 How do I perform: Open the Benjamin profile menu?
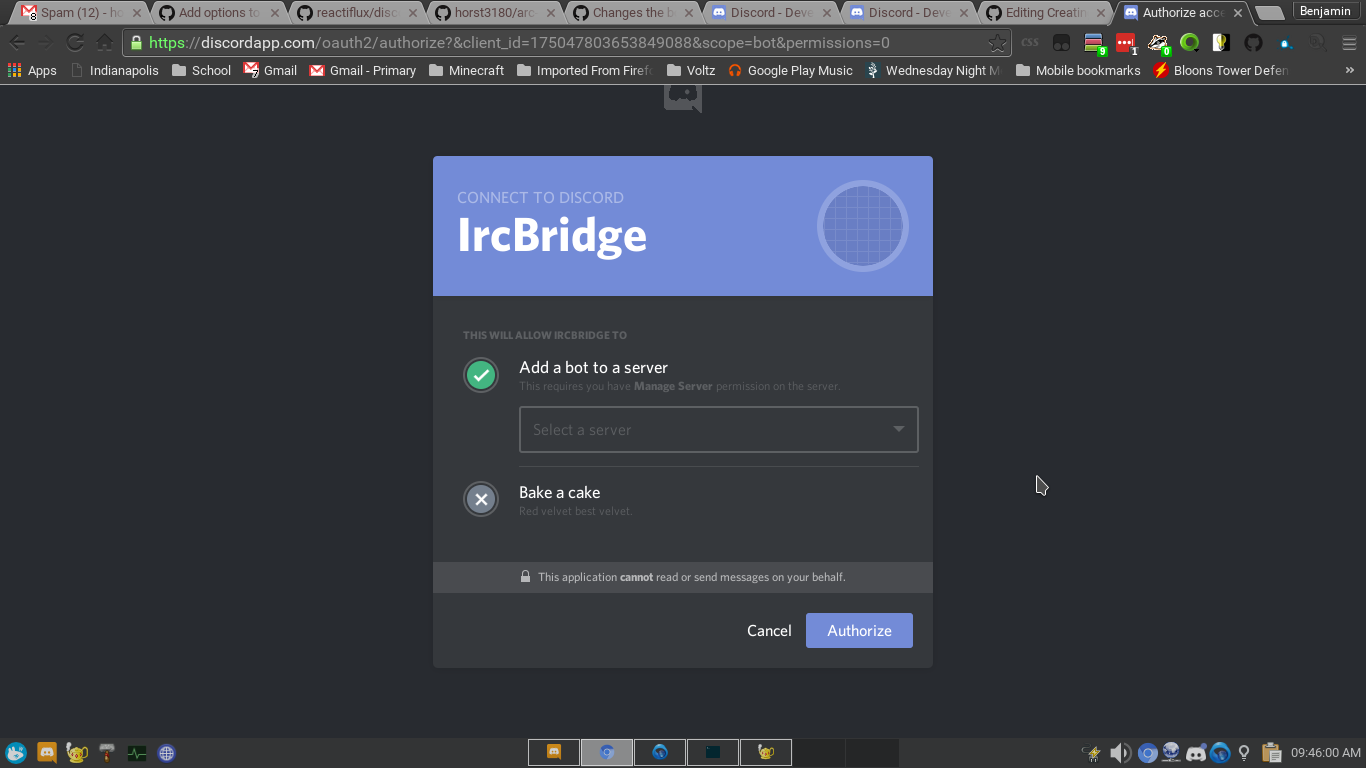point(1326,11)
